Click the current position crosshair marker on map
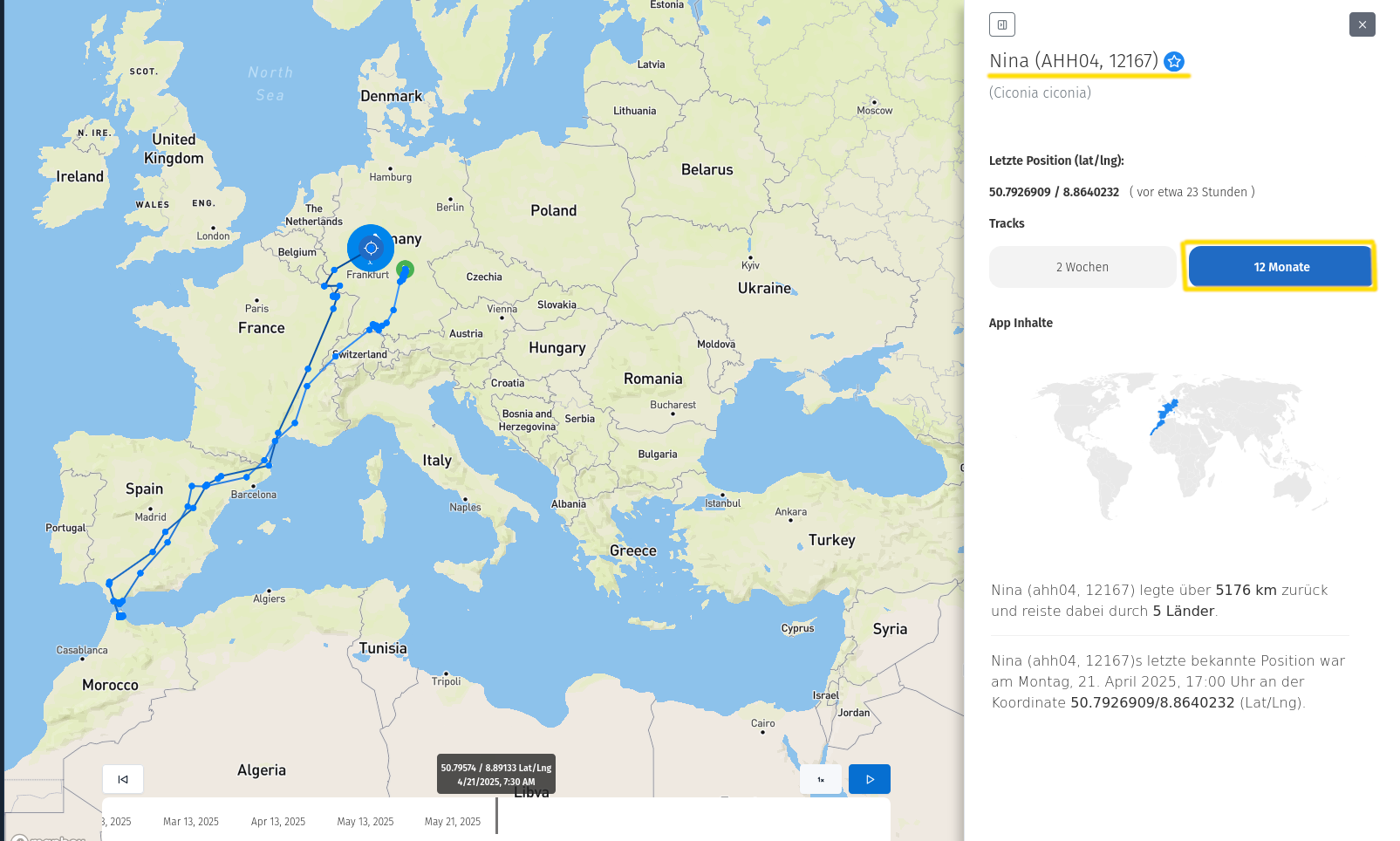 [x=371, y=249]
